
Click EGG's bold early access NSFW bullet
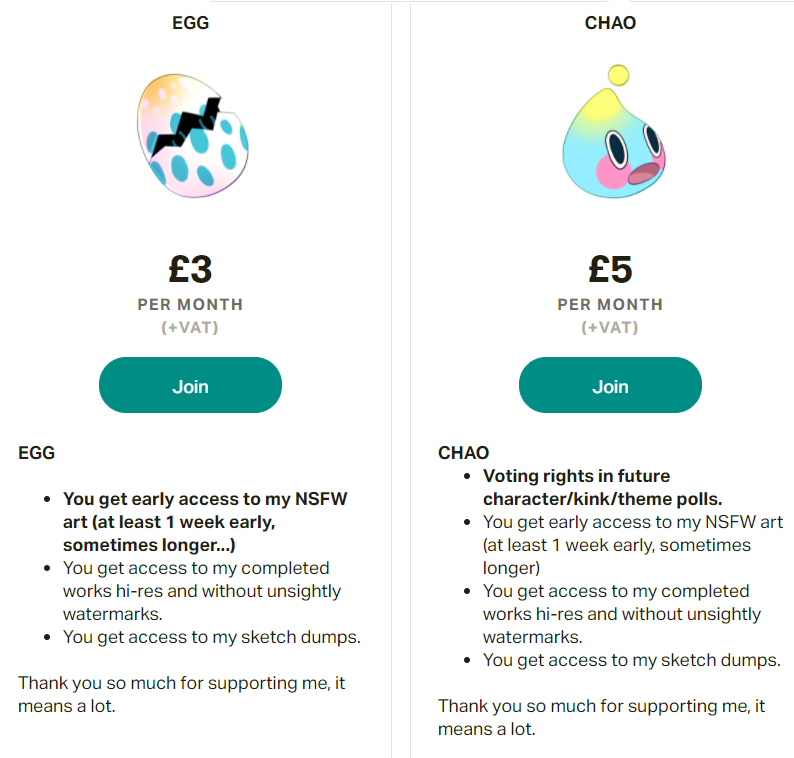(x=205, y=522)
